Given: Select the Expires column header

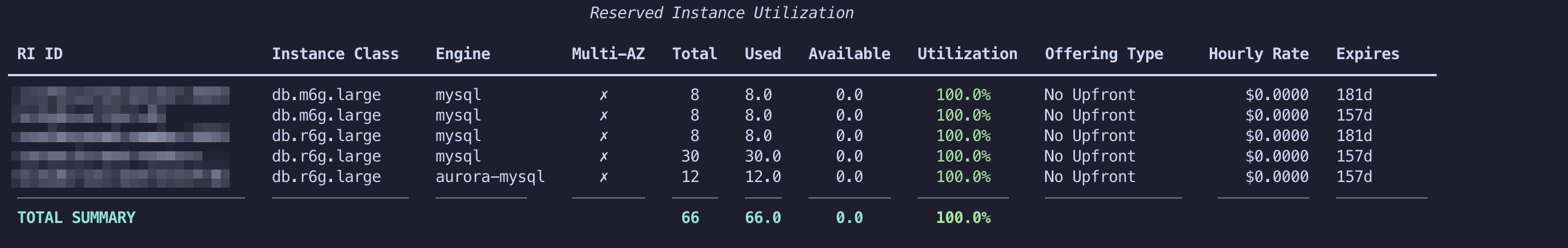Looking at the screenshot, I should coord(1368,53).
